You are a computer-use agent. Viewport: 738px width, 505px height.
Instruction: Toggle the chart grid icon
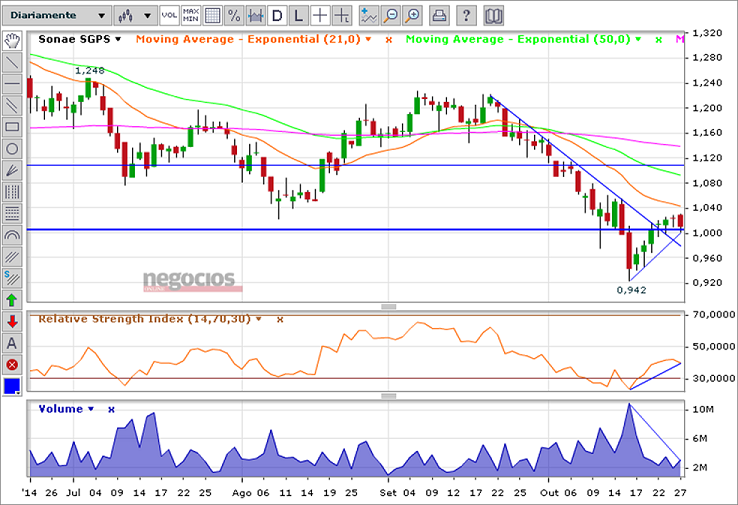click(212, 16)
